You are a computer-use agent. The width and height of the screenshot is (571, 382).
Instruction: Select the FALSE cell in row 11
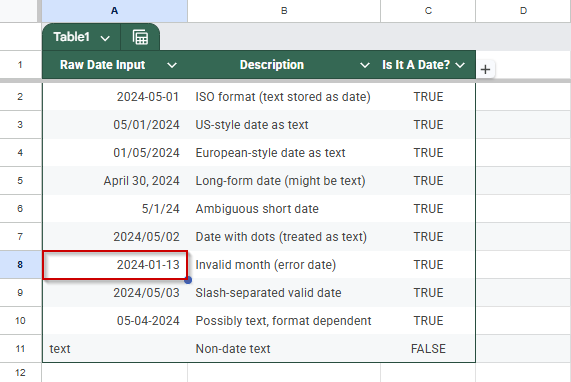tap(428, 348)
